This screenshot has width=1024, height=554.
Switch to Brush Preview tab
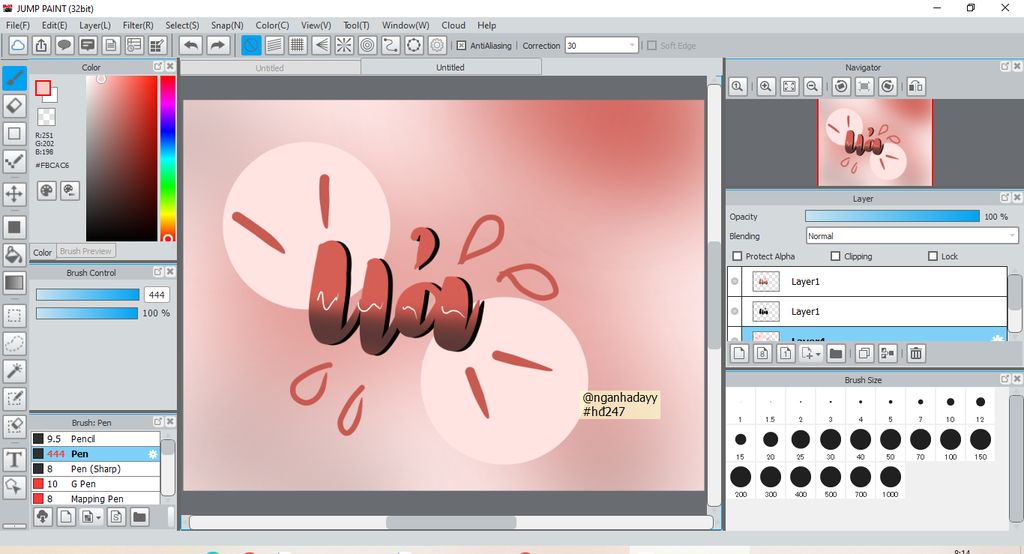(86, 251)
